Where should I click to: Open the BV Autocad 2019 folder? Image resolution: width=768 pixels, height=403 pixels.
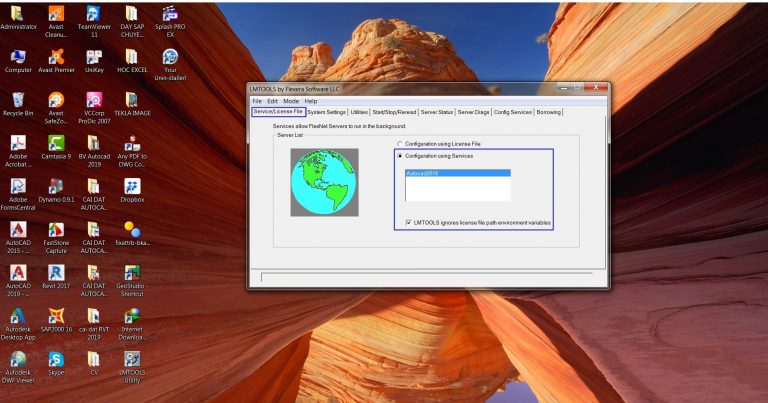pos(94,150)
